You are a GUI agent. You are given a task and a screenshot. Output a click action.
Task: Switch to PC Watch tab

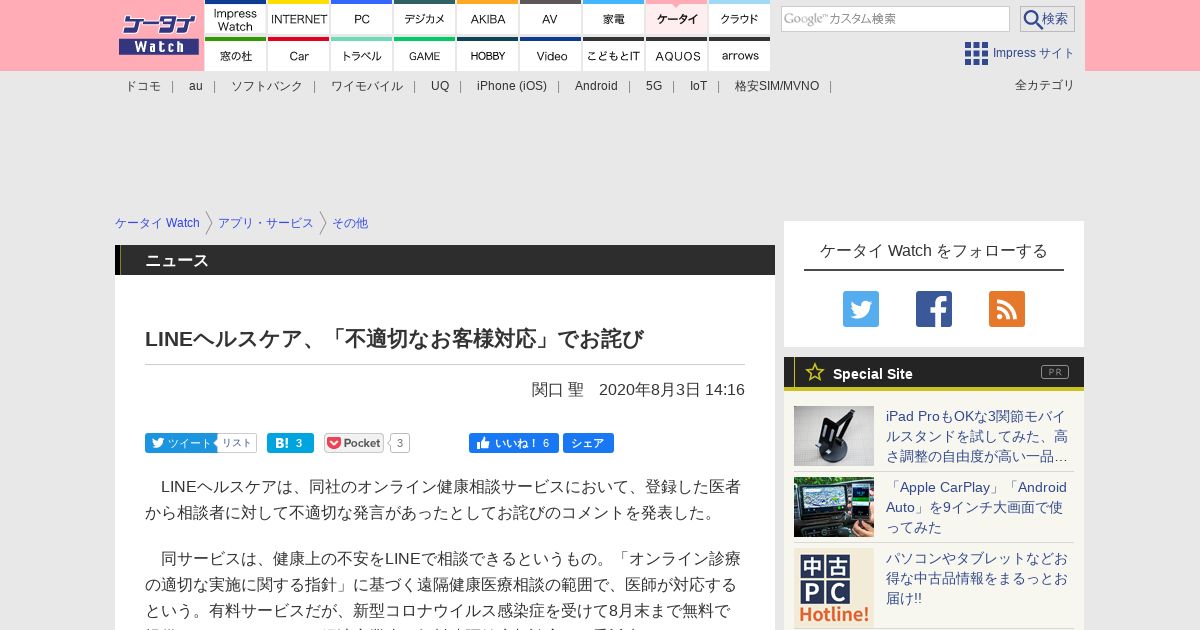pyautogui.click(x=362, y=18)
